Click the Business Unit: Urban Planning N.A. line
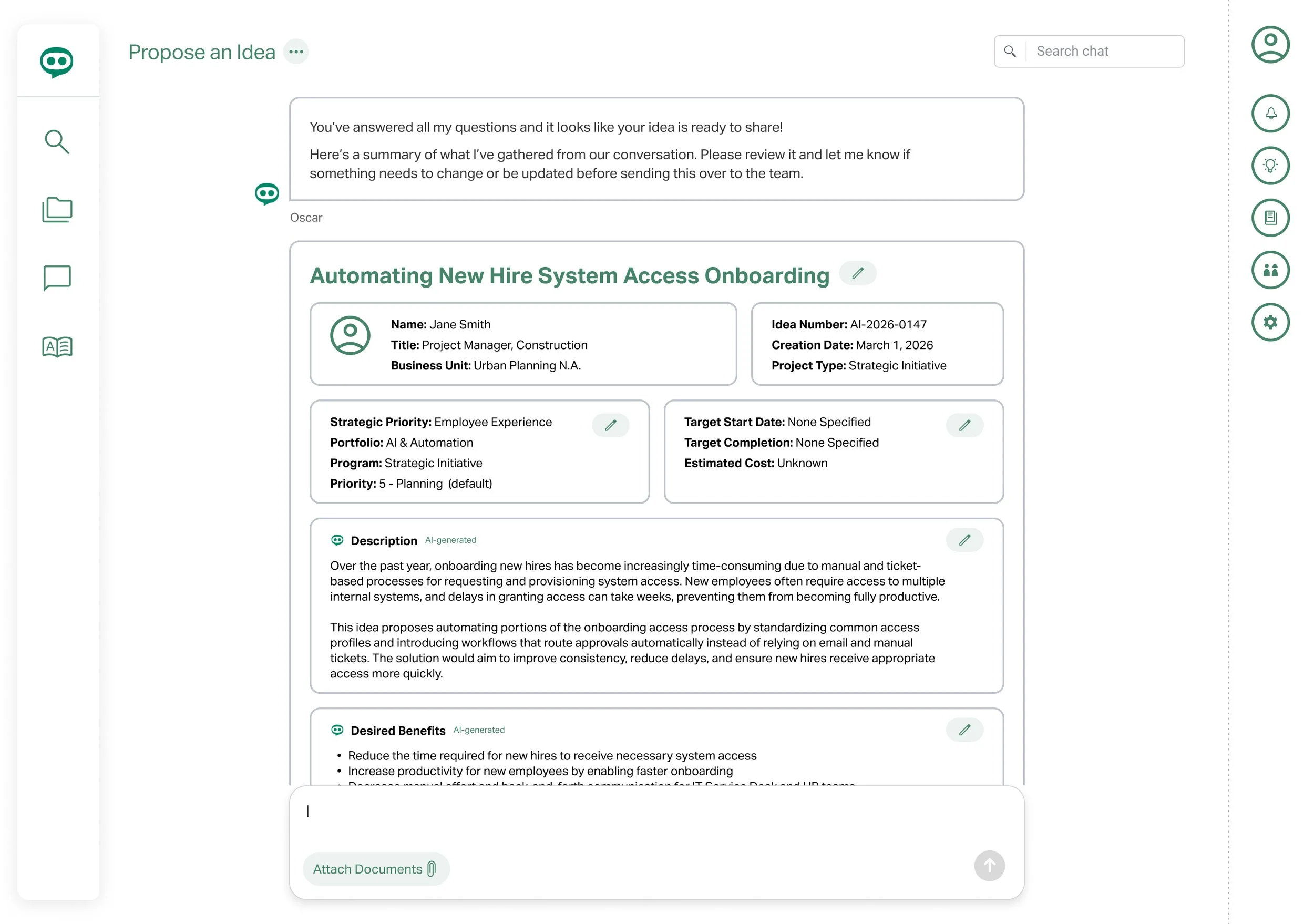1314x924 pixels. click(x=486, y=366)
